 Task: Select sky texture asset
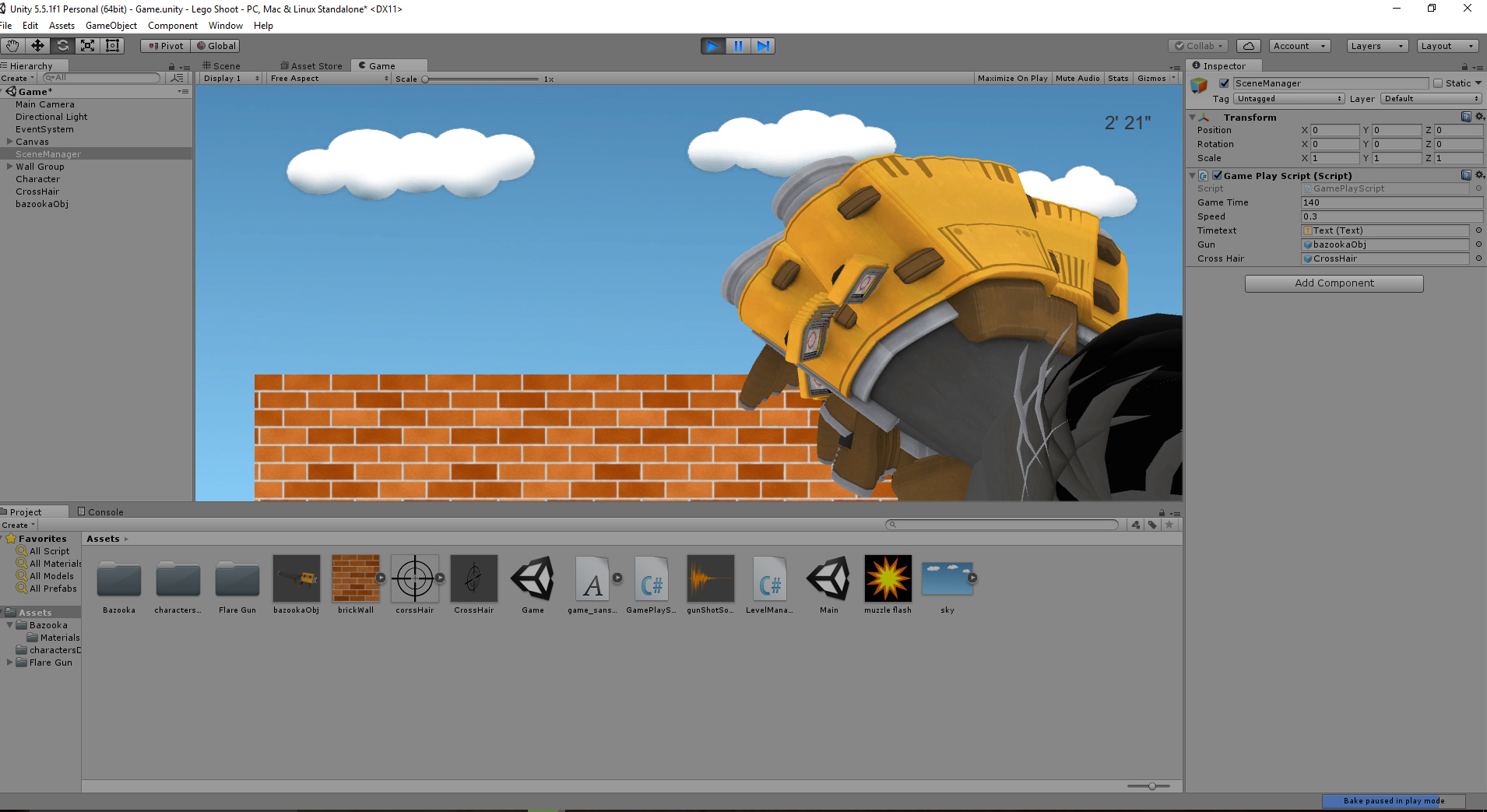(947, 584)
